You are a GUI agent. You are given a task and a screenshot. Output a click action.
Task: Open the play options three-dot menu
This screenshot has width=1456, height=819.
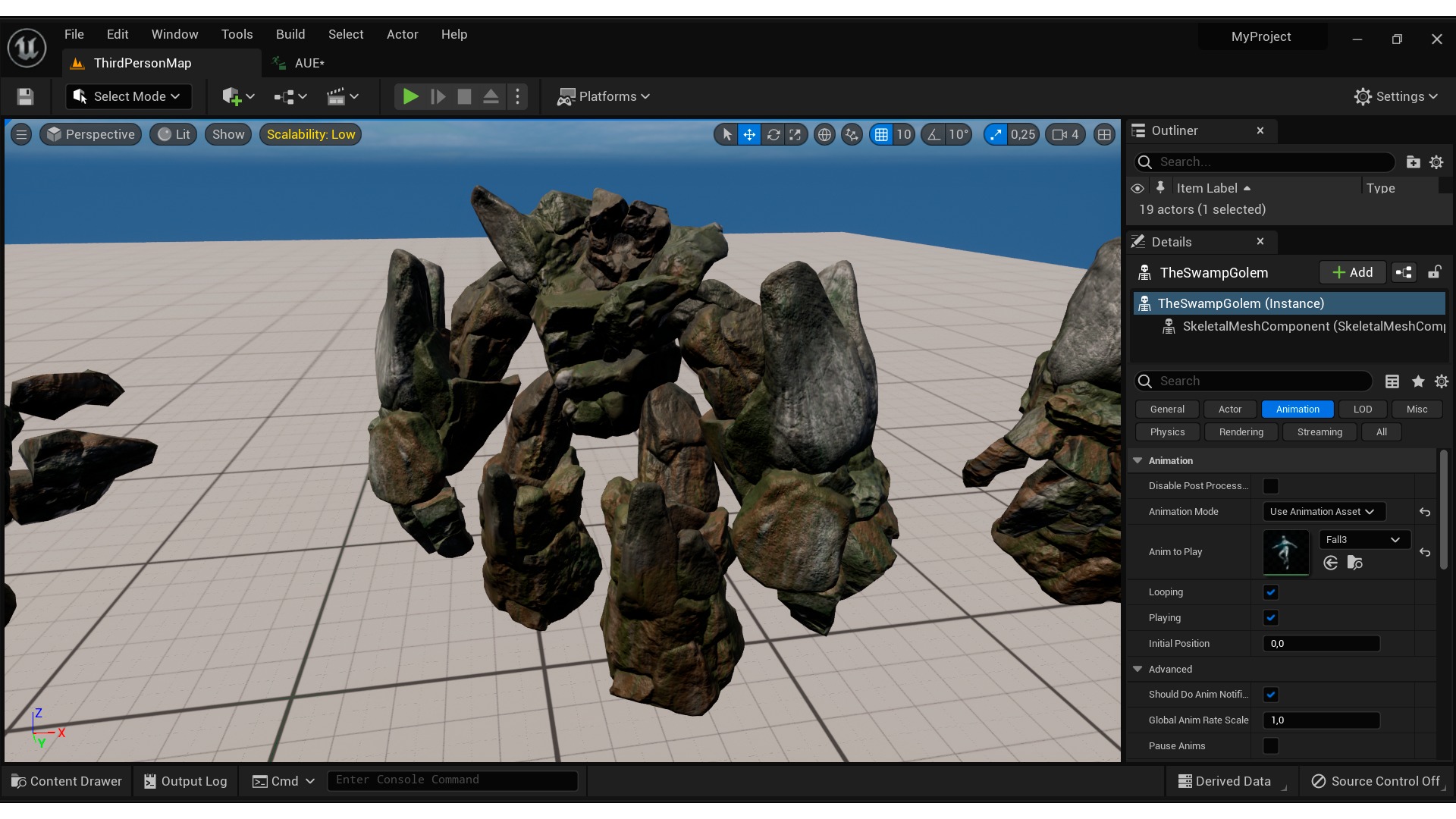click(x=517, y=96)
